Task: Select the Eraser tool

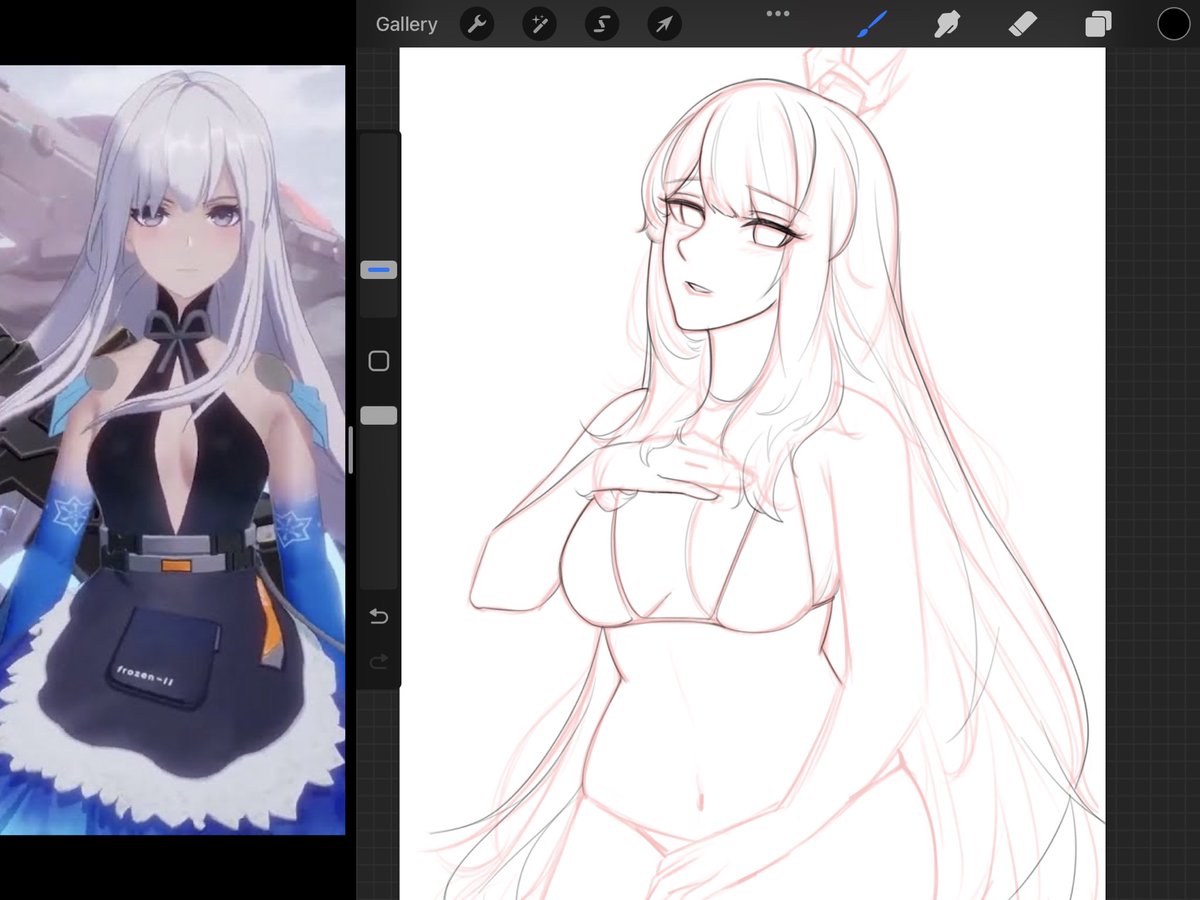Action: click(x=1022, y=24)
